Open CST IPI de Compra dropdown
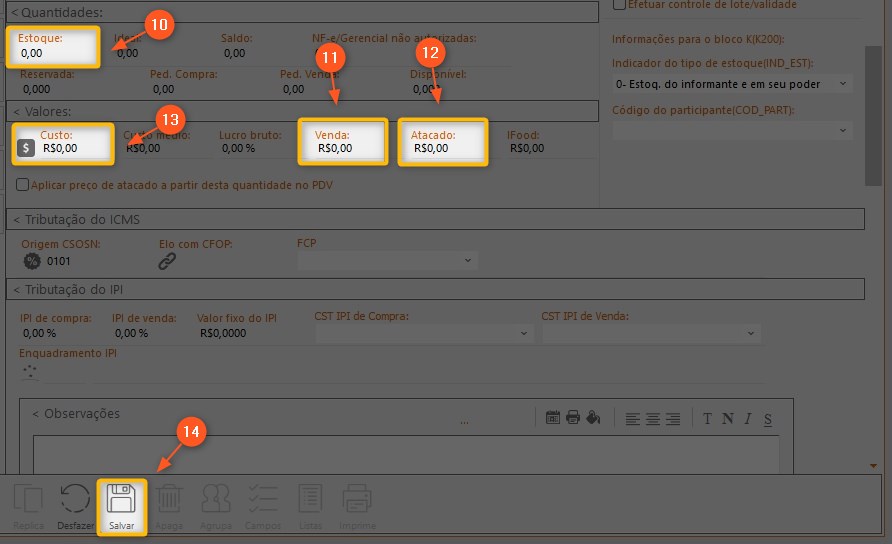This screenshot has height=544, width=892. [x=423, y=333]
